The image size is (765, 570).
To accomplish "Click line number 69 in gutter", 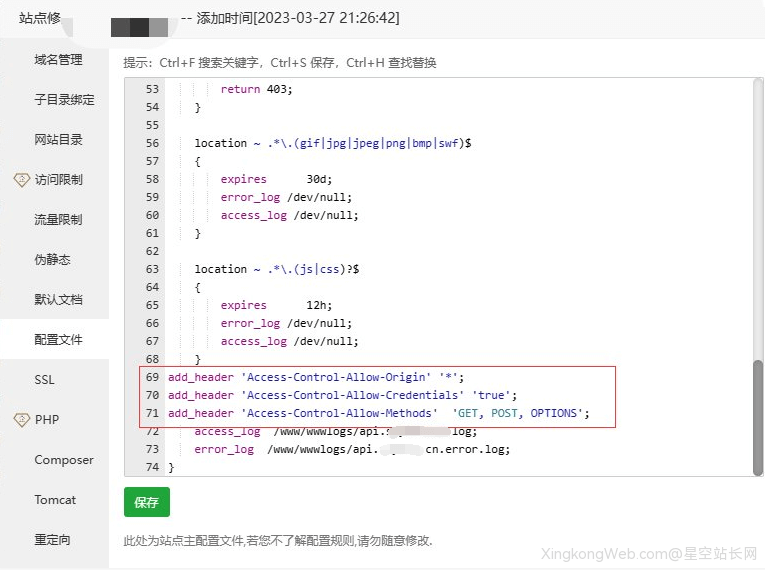I will [152, 377].
